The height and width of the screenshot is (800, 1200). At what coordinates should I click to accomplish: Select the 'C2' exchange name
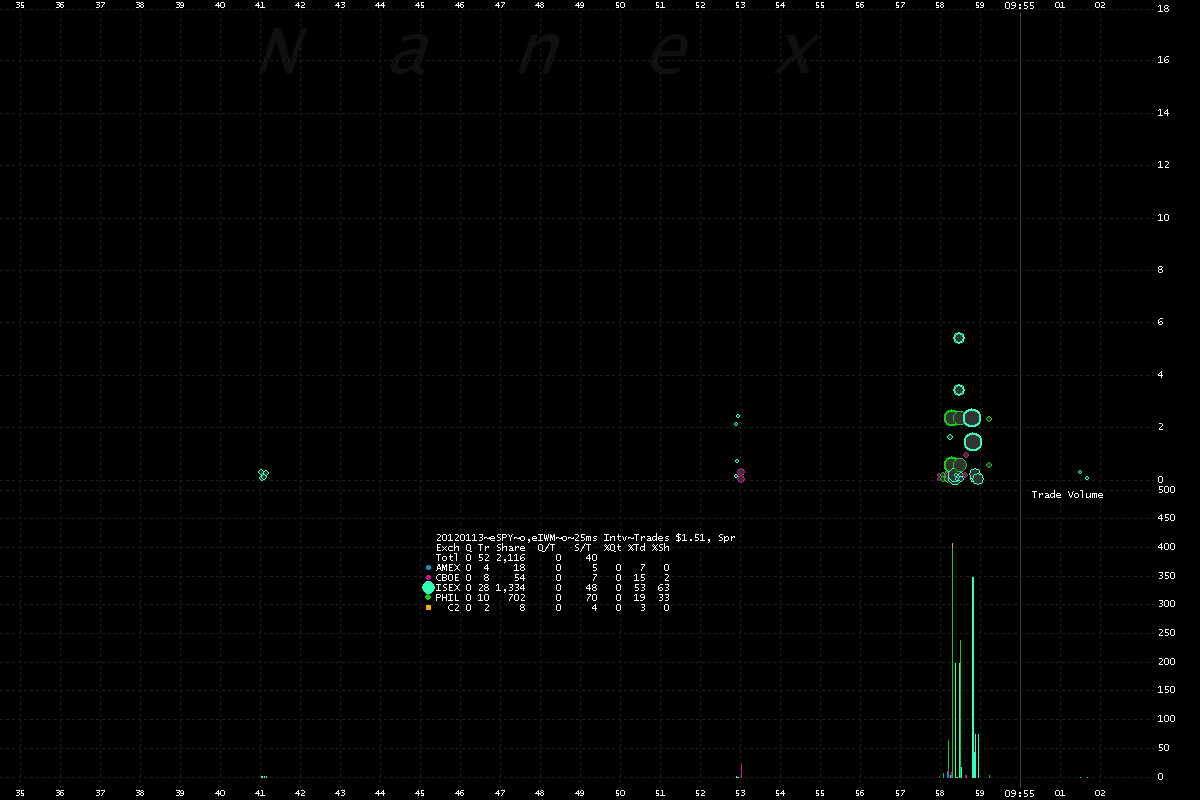[454, 607]
